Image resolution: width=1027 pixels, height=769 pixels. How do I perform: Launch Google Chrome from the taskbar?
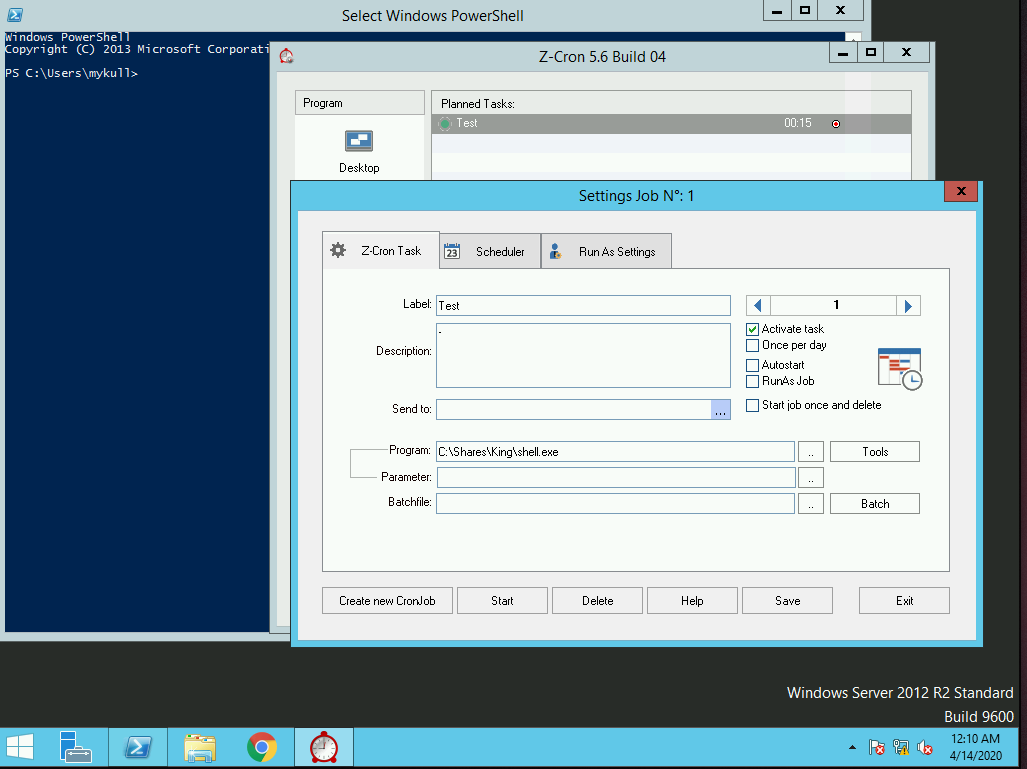[x=262, y=747]
